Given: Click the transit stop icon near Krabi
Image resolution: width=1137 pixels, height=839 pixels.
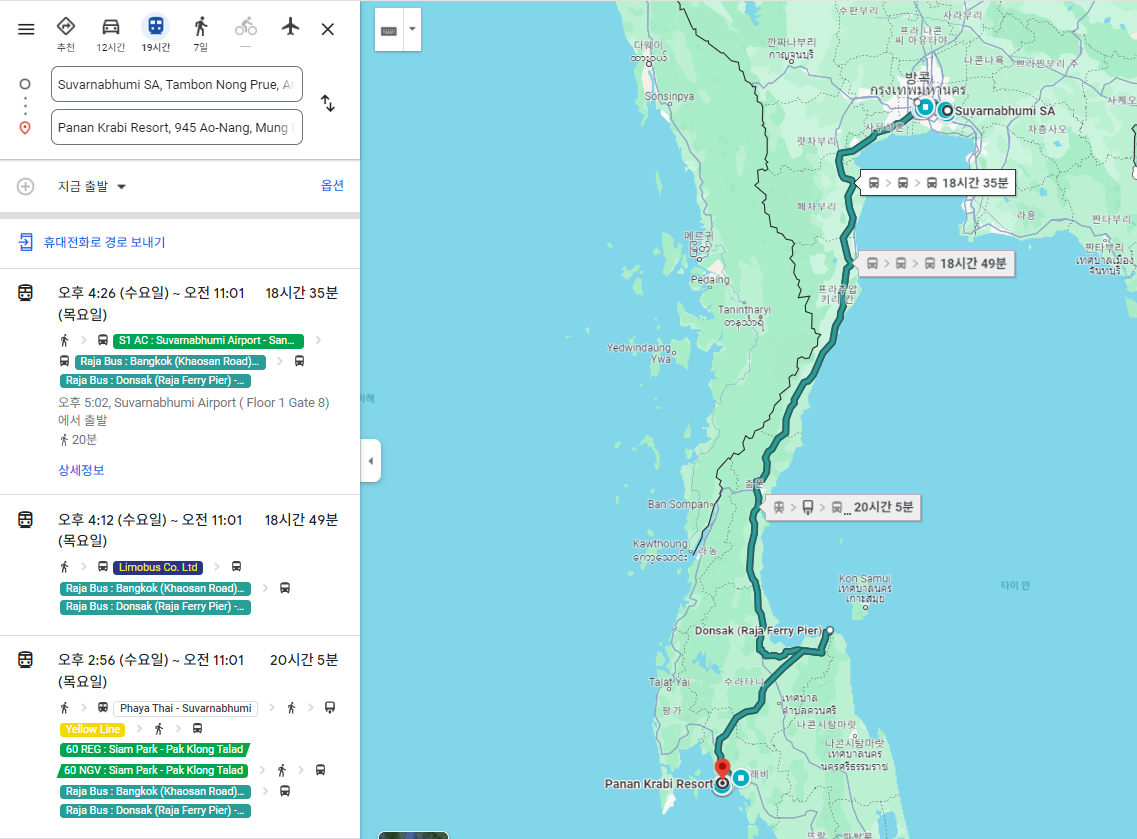Looking at the screenshot, I should [x=740, y=778].
